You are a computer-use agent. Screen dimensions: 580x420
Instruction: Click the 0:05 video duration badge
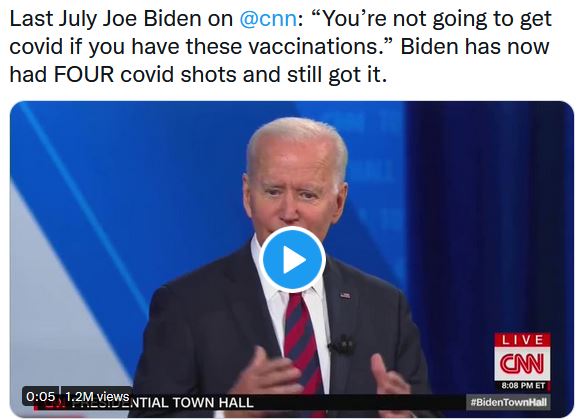[x=41, y=396]
